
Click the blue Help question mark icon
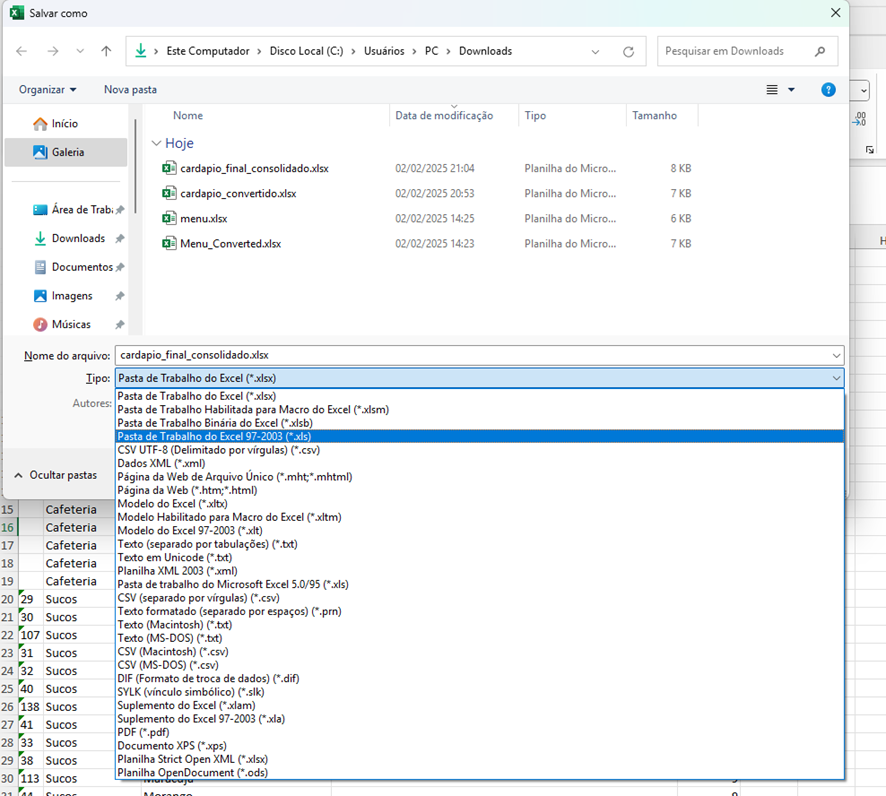tap(828, 89)
